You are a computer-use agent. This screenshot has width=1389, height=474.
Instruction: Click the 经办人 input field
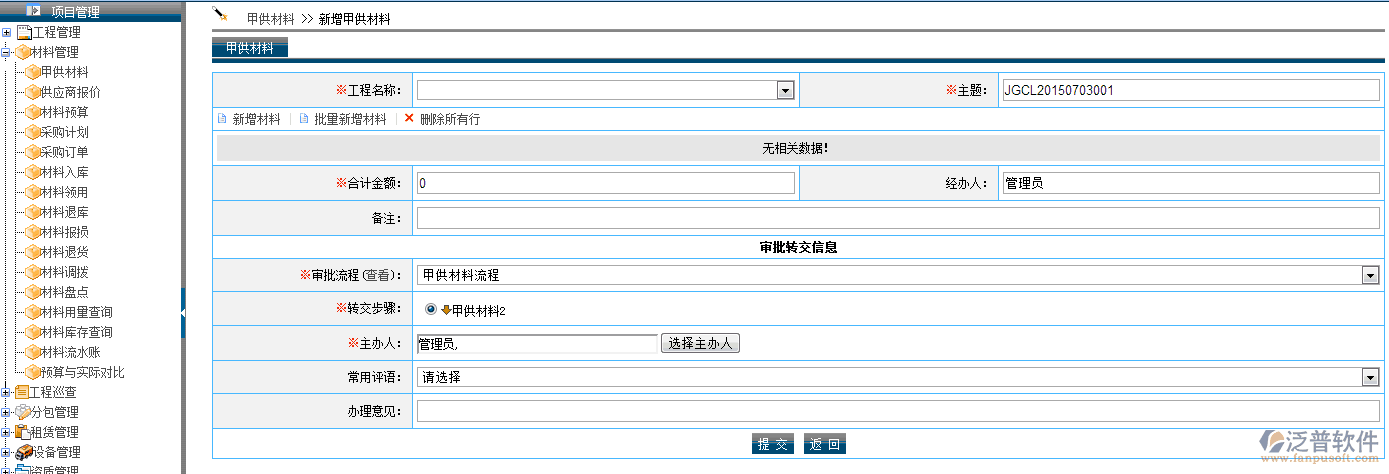(1189, 183)
